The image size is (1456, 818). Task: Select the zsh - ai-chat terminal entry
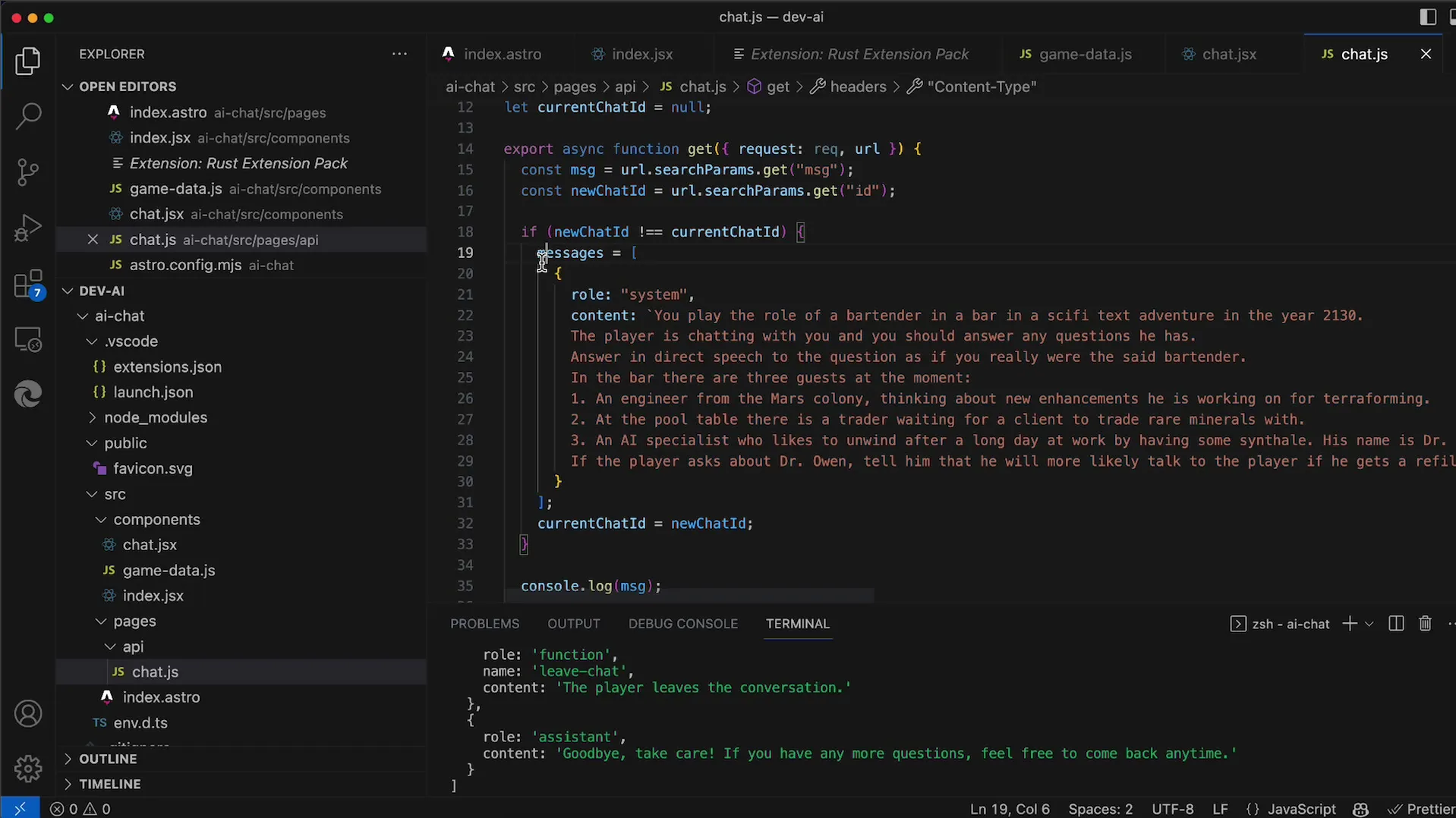[1280, 624]
